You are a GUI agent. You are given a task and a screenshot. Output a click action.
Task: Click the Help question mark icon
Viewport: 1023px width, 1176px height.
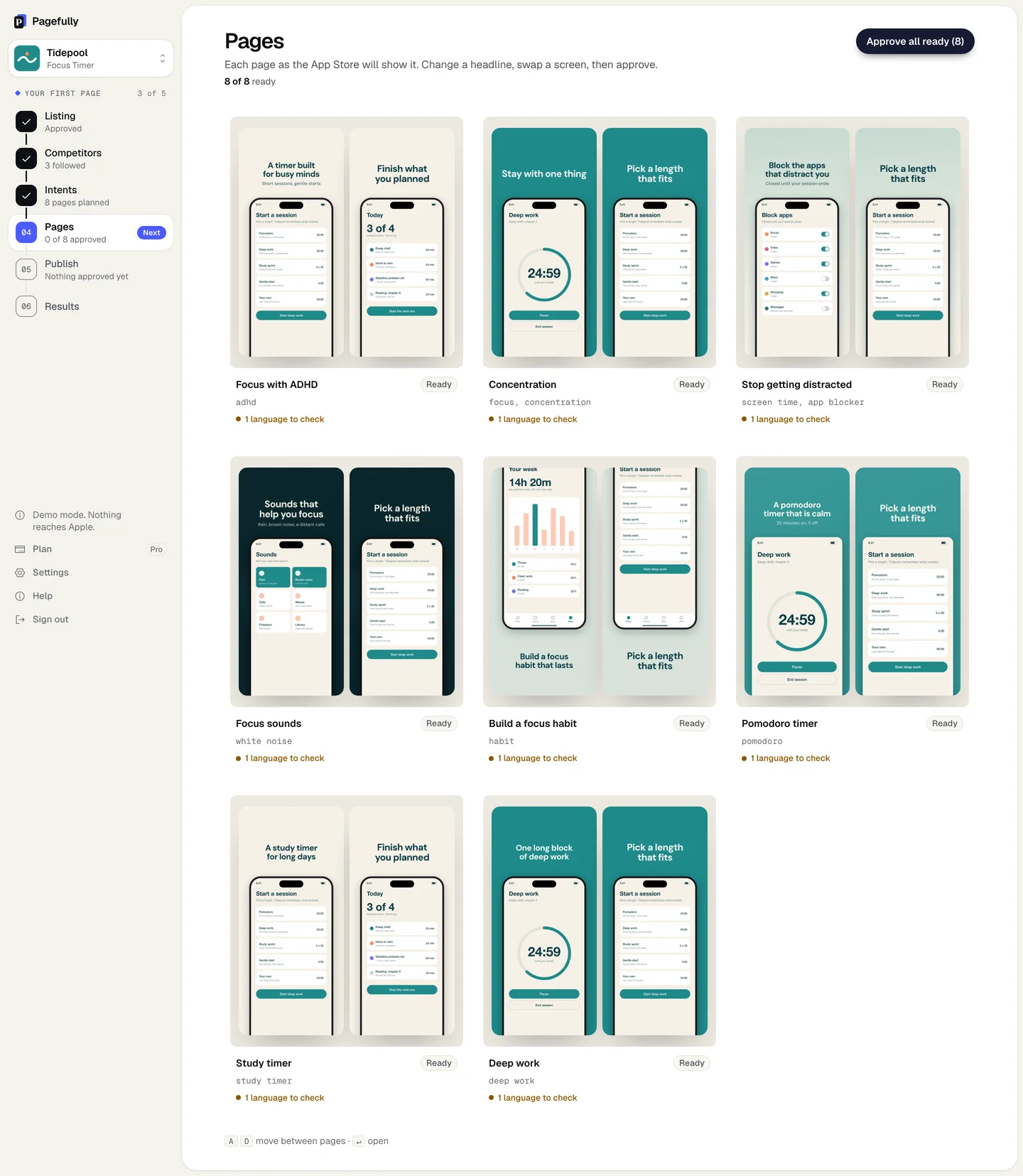click(x=20, y=596)
